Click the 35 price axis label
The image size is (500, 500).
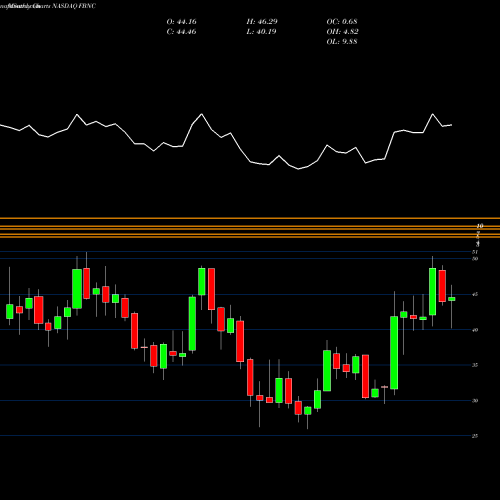coord(475,365)
